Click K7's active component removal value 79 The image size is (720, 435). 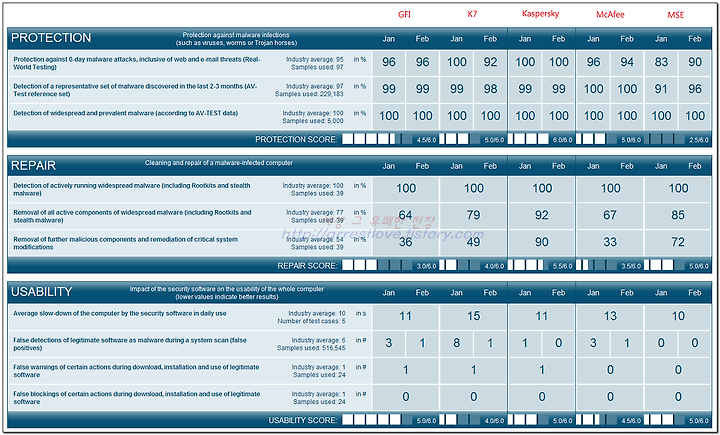pos(473,215)
